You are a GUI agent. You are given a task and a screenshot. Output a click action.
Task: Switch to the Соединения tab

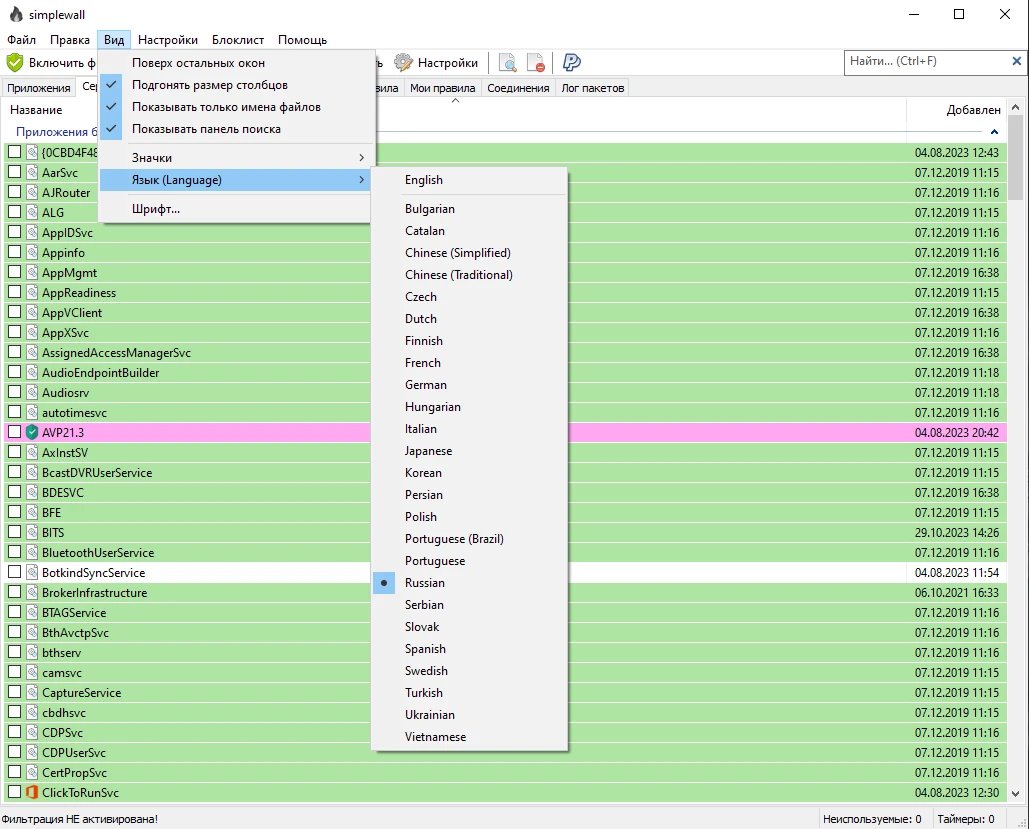click(518, 88)
